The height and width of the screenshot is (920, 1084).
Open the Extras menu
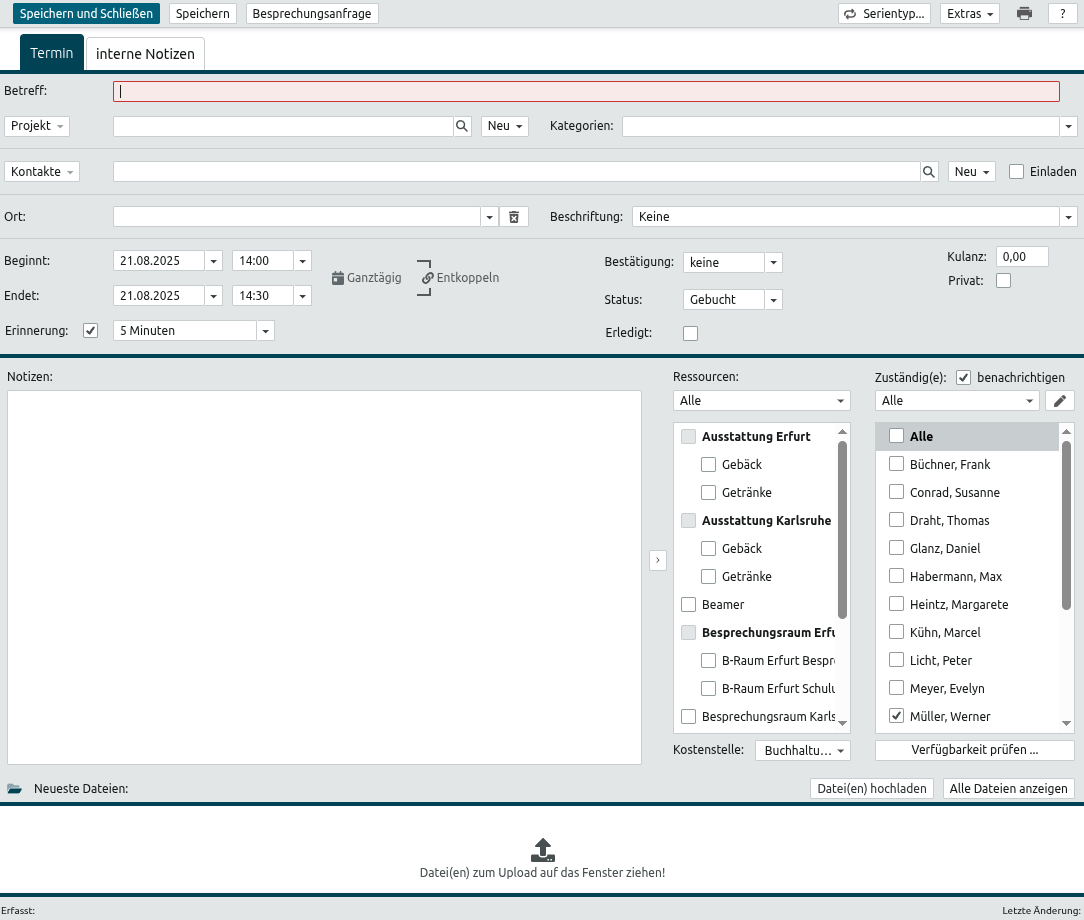[x=970, y=14]
